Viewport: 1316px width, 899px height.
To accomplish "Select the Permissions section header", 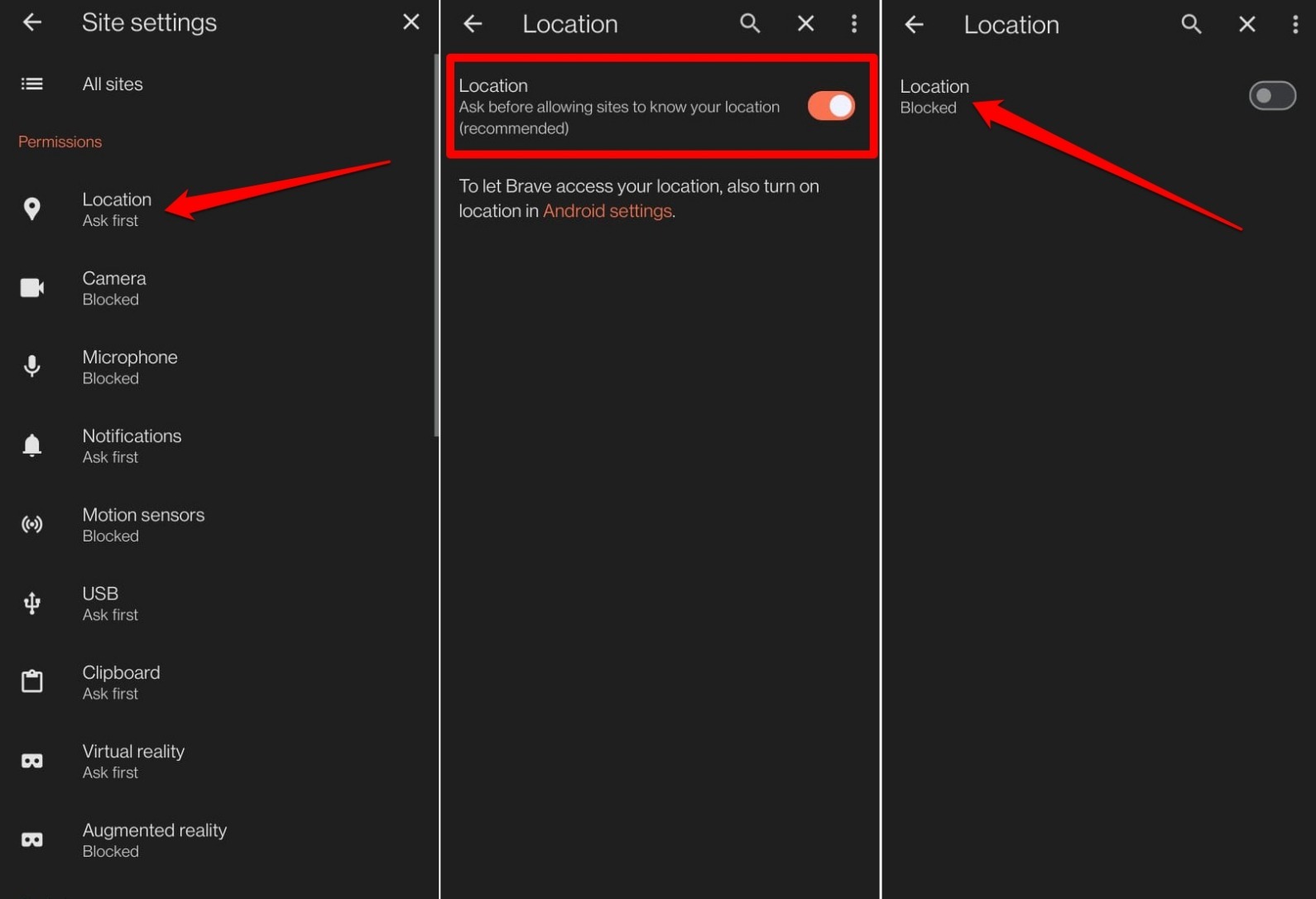I will coord(60,142).
